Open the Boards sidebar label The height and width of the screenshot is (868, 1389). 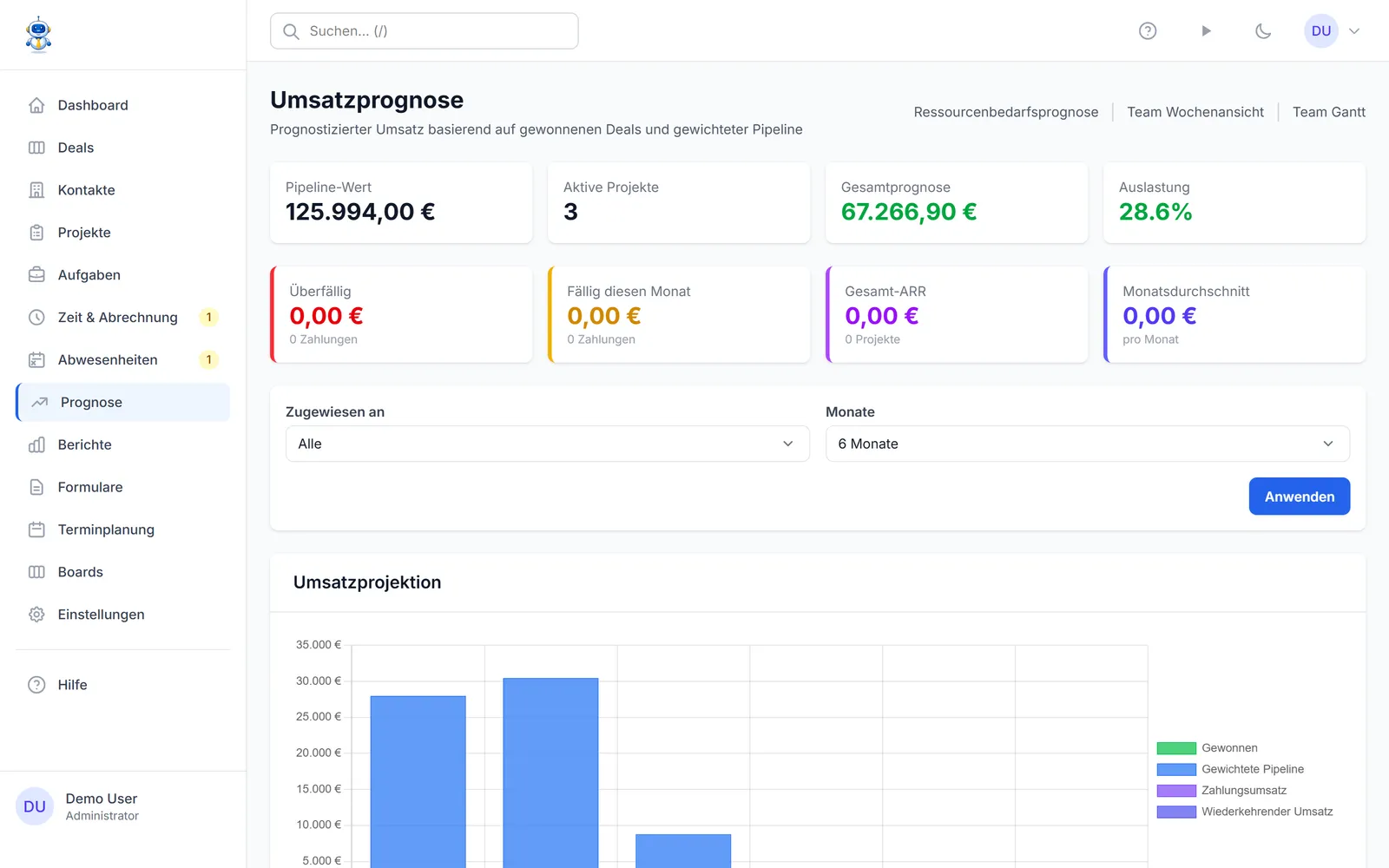click(x=81, y=572)
